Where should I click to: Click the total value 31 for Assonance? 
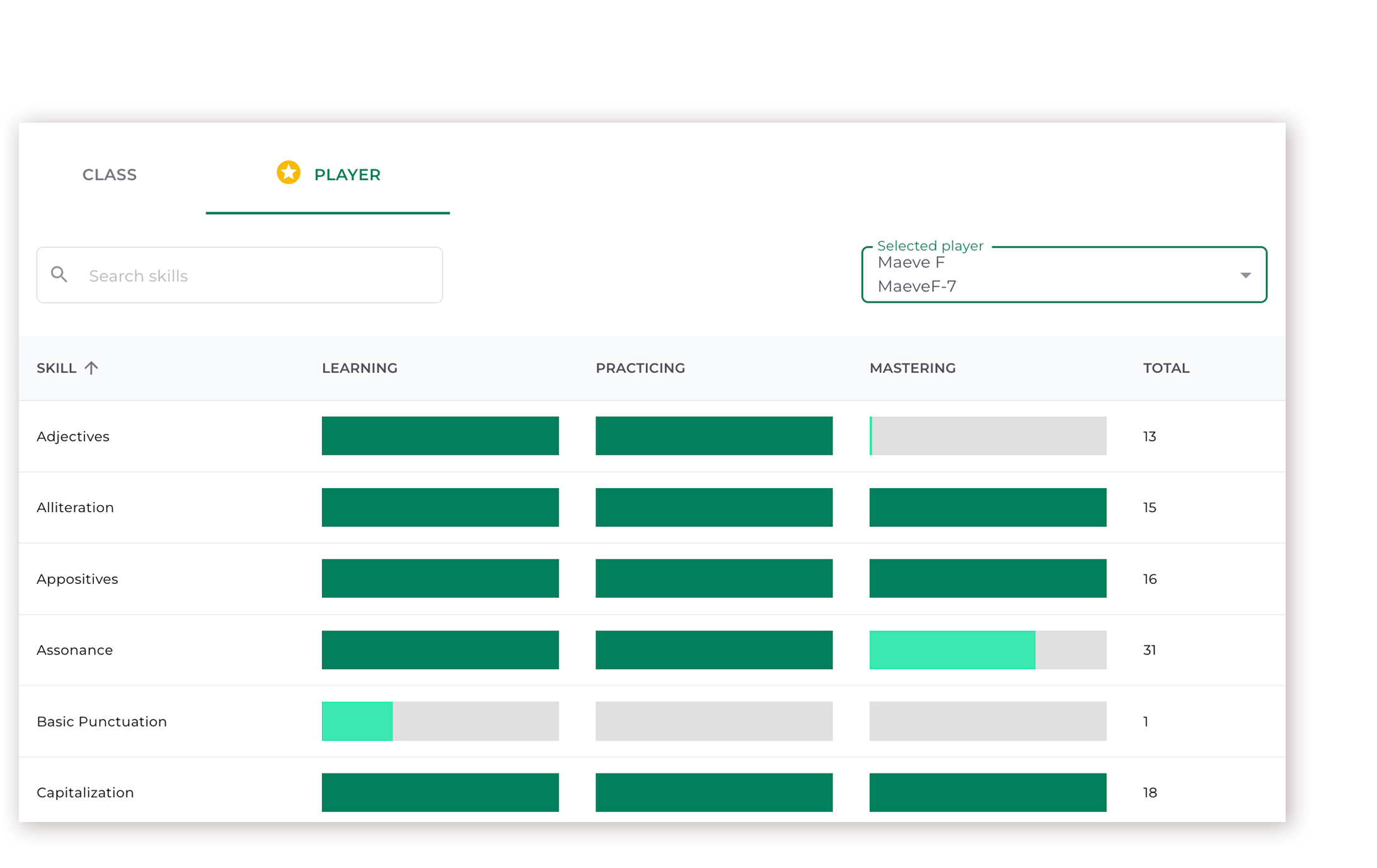1149,649
